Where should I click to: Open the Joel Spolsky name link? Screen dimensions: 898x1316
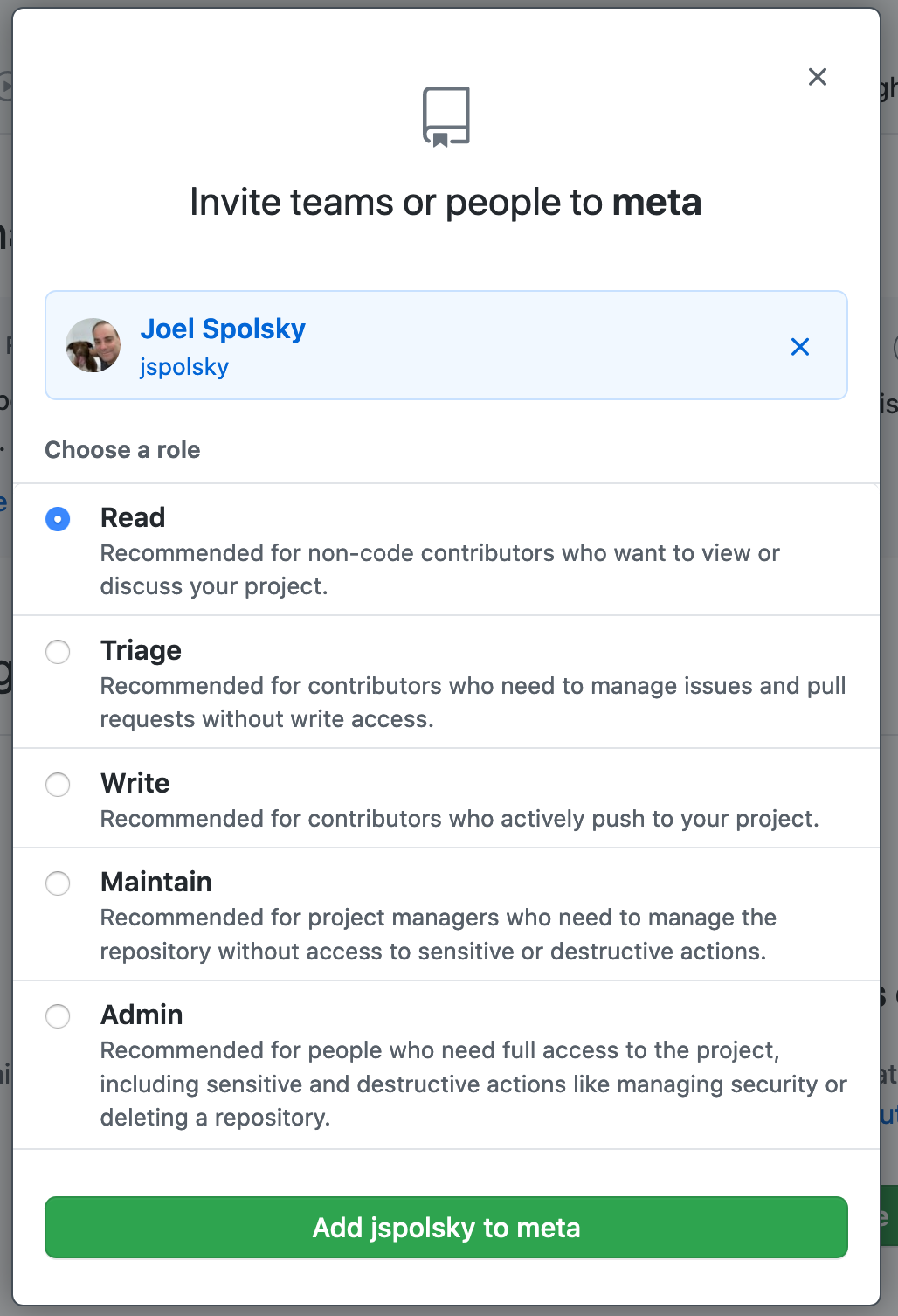[223, 329]
